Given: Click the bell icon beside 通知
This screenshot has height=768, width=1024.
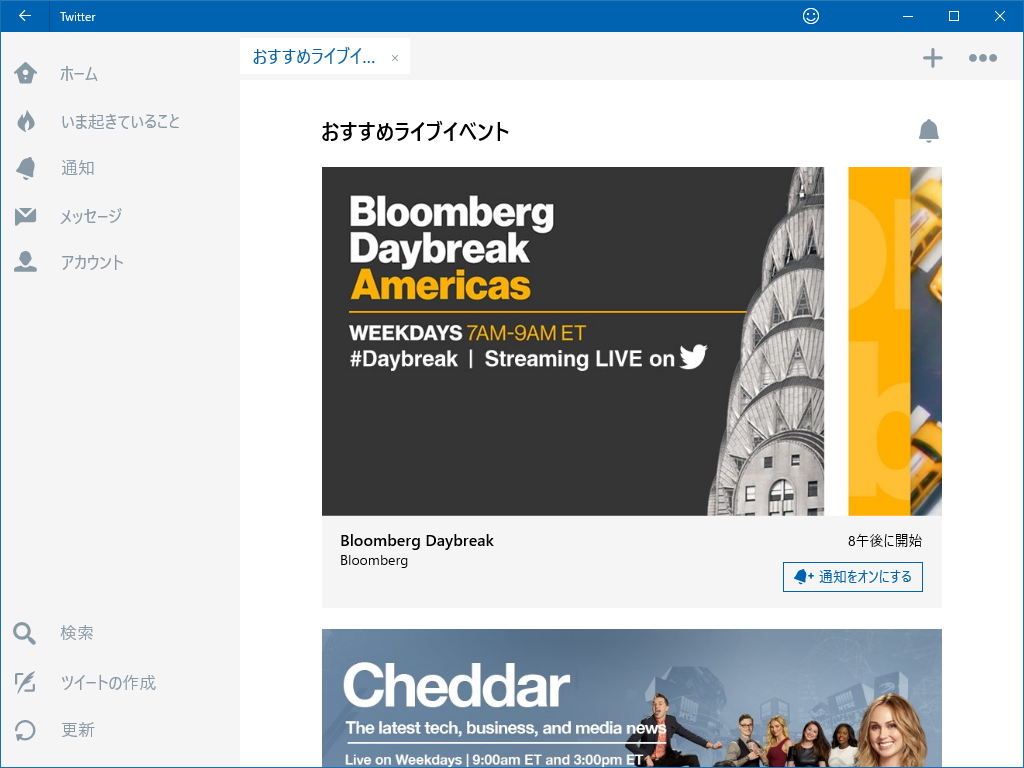Looking at the screenshot, I should (25, 168).
